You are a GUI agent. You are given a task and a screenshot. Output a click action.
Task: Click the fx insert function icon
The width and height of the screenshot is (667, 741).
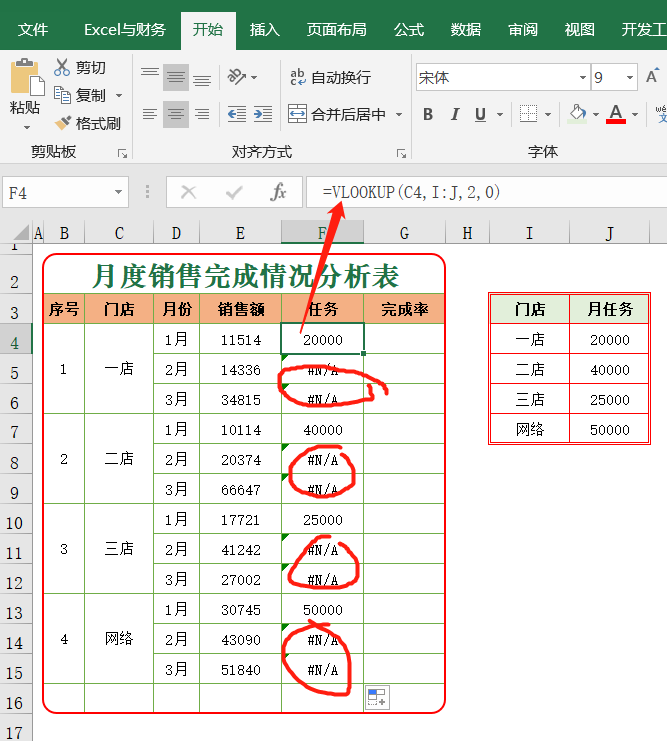coord(278,192)
